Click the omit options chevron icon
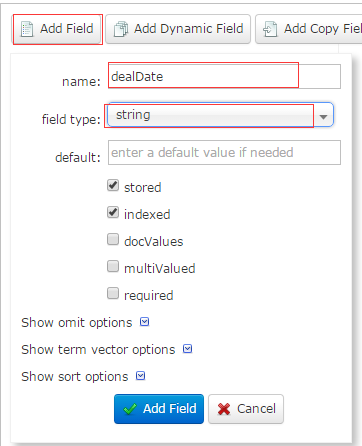The width and height of the screenshot is (362, 446). pyautogui.click(x=144, y=322)
